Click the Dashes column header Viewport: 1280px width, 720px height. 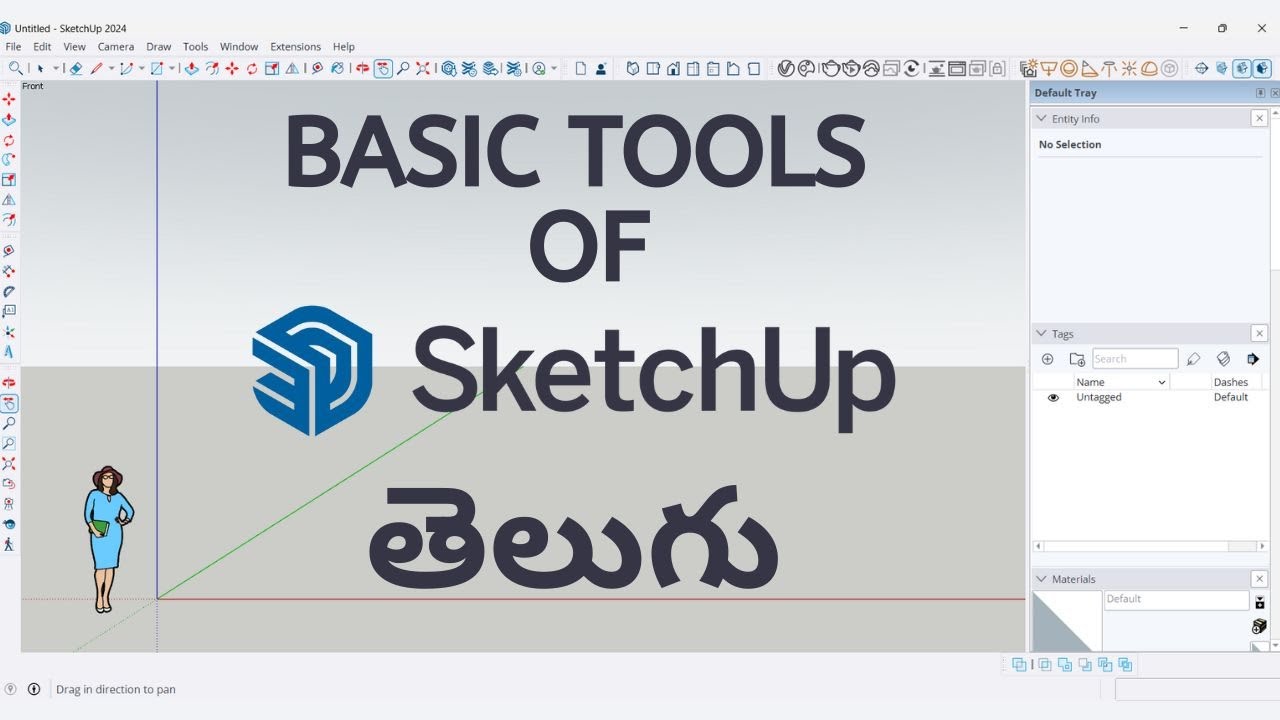coord(1231,382)
